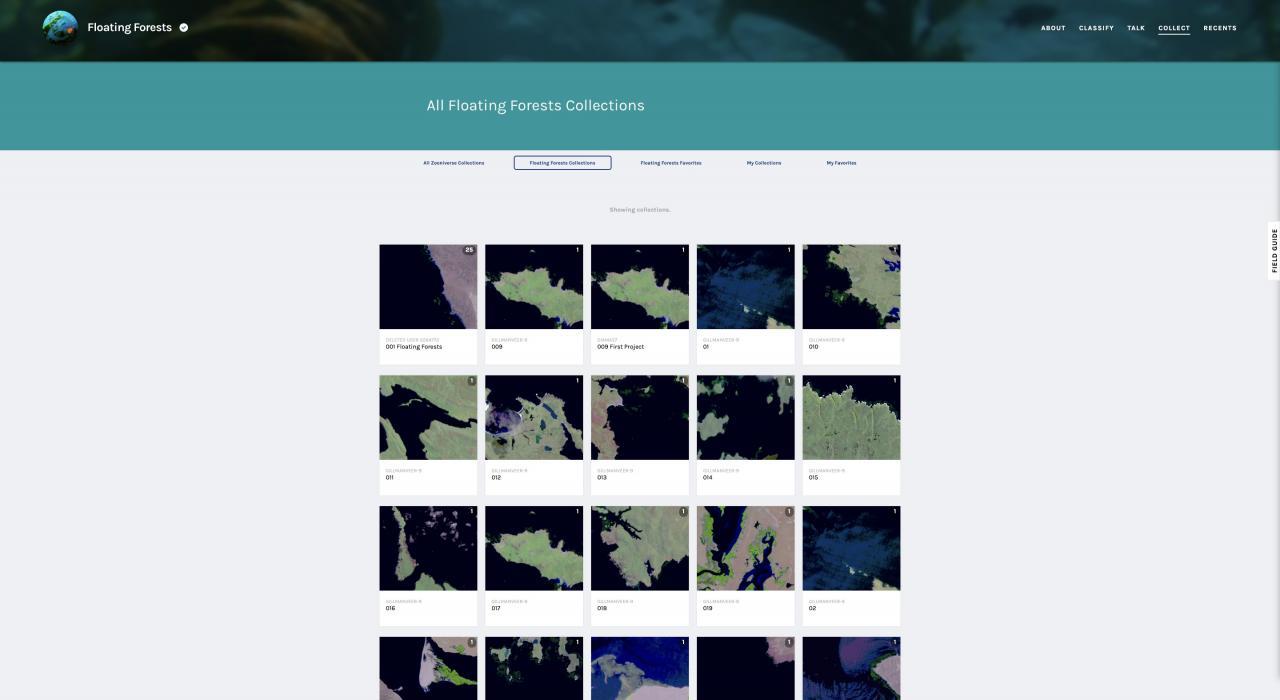Click the collection title '019'

pos(708,608)
